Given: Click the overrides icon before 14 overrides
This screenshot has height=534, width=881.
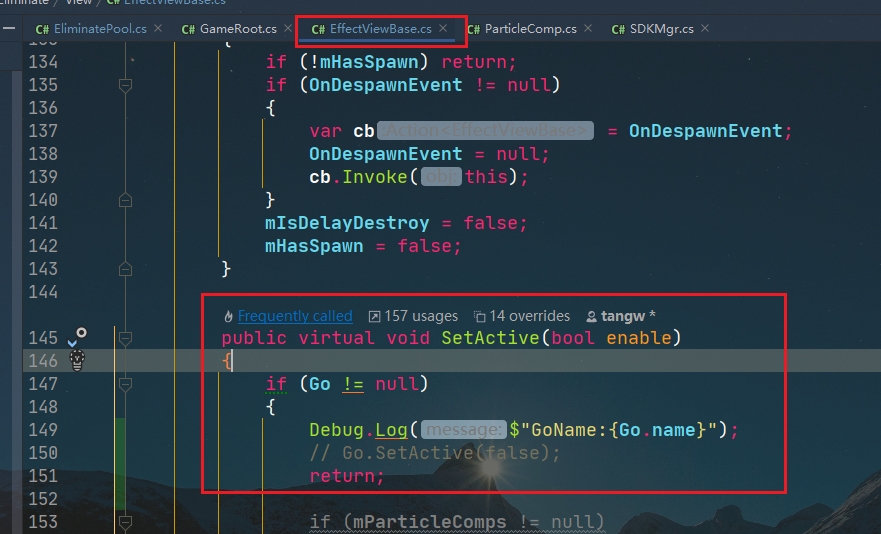Looking at the screenshot, I should 480,316.
